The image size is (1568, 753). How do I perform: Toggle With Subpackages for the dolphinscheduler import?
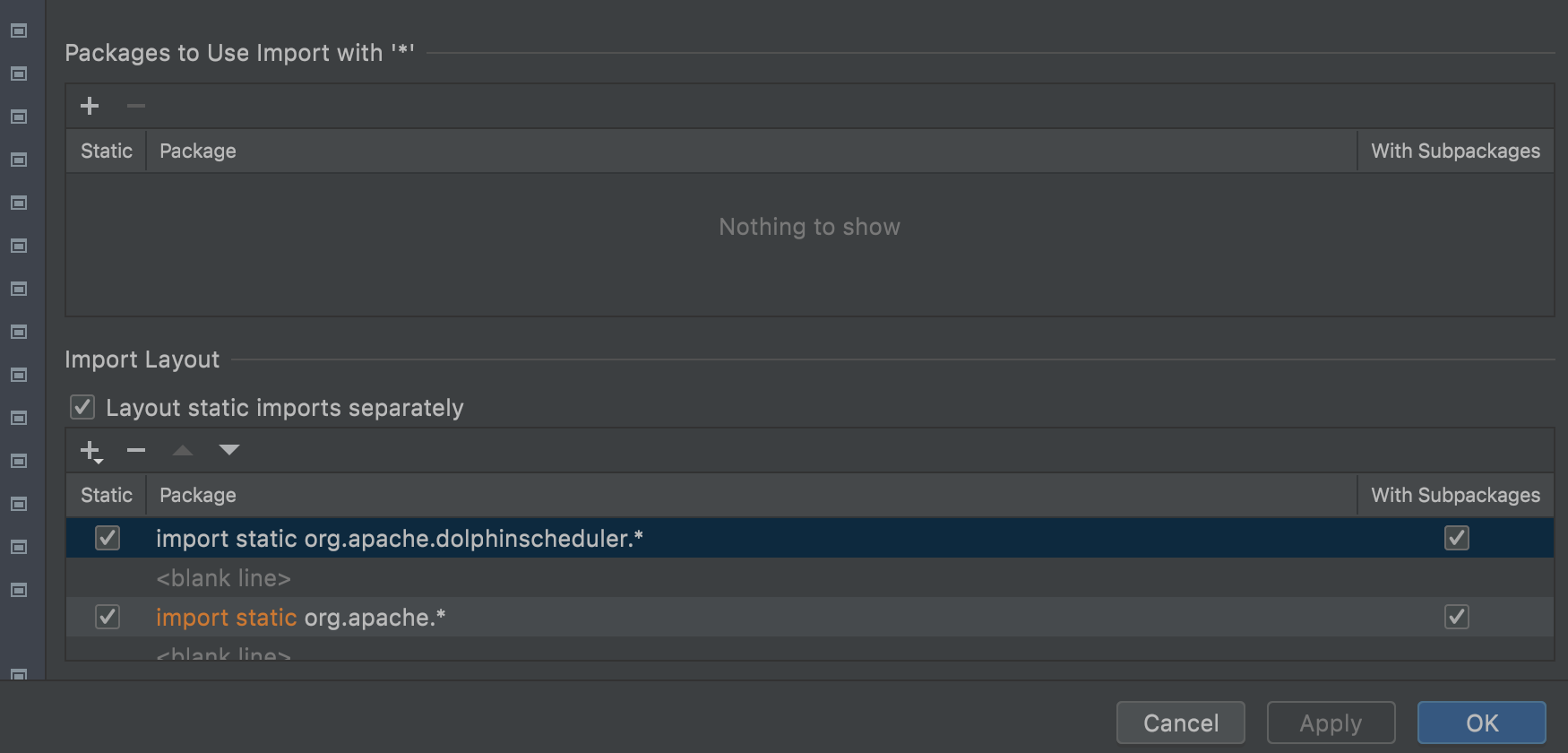(1457, 538)
